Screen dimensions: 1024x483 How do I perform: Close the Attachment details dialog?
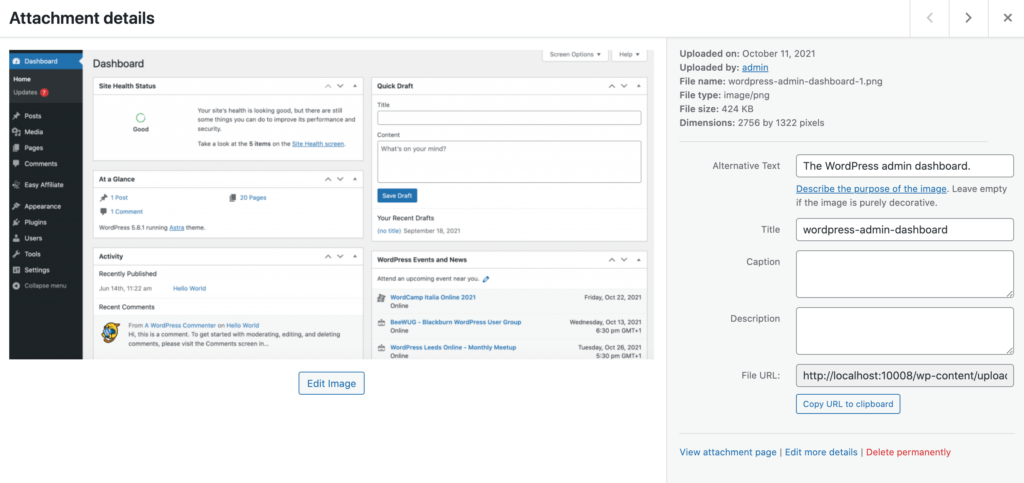1007,18
